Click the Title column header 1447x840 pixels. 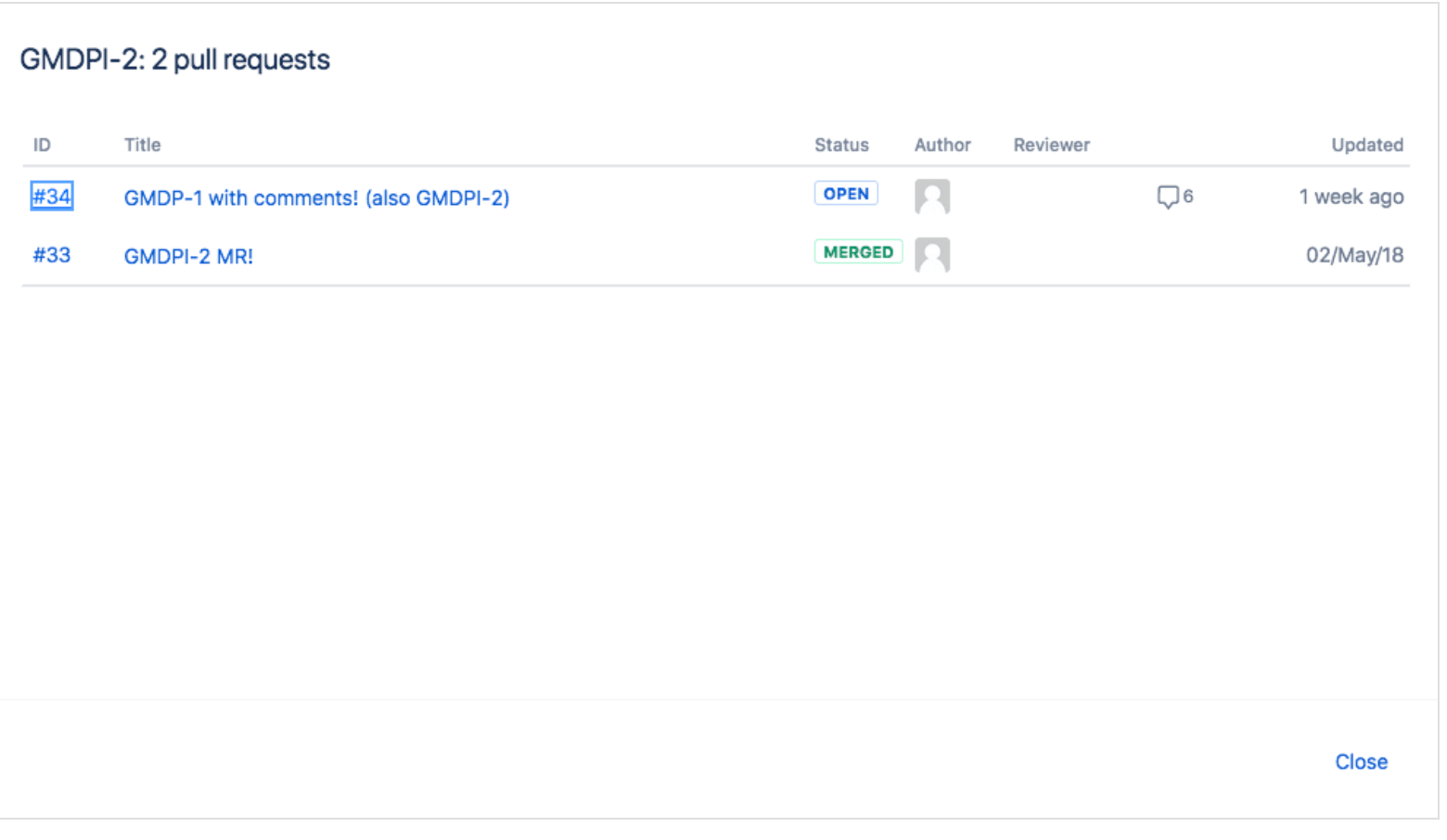pos(141,145)
